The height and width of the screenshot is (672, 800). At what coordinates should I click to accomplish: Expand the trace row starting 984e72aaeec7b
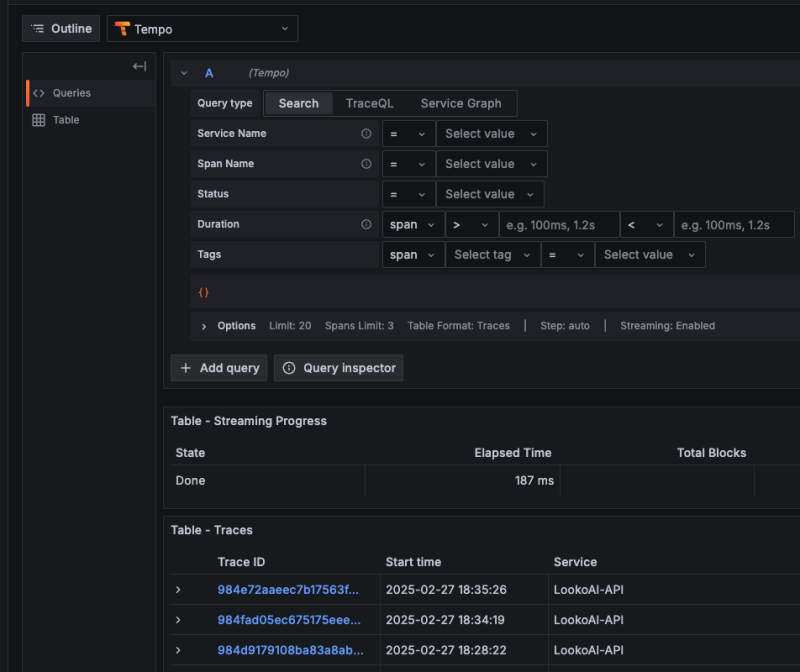[178, 590]
